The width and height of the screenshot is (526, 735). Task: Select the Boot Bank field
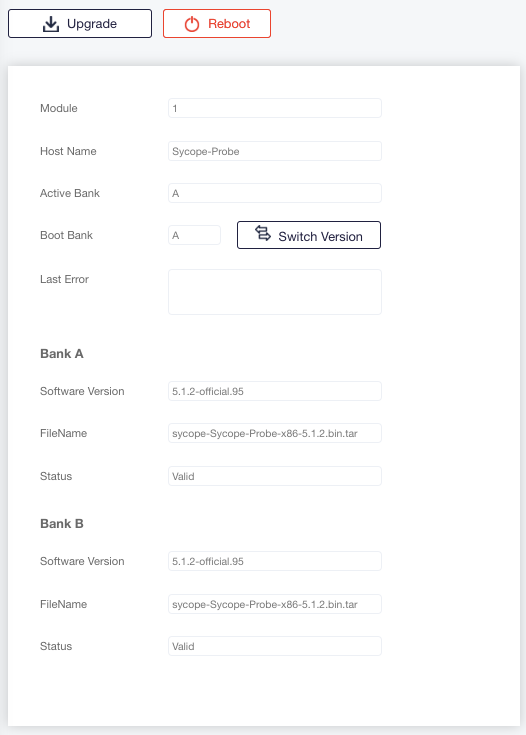pyautogui.click(x=194, y=235)
